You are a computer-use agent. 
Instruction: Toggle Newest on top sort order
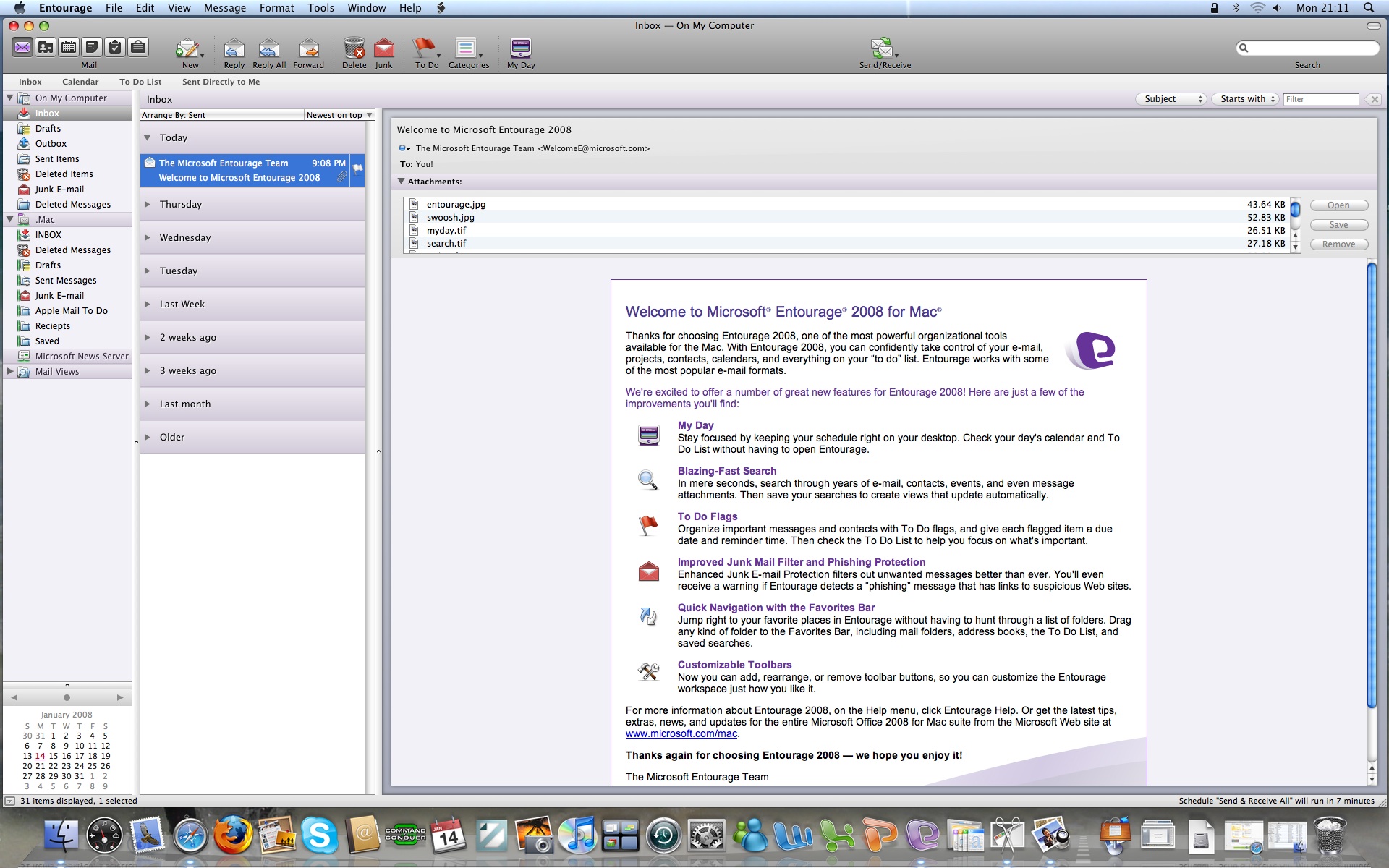pos(339,115)
